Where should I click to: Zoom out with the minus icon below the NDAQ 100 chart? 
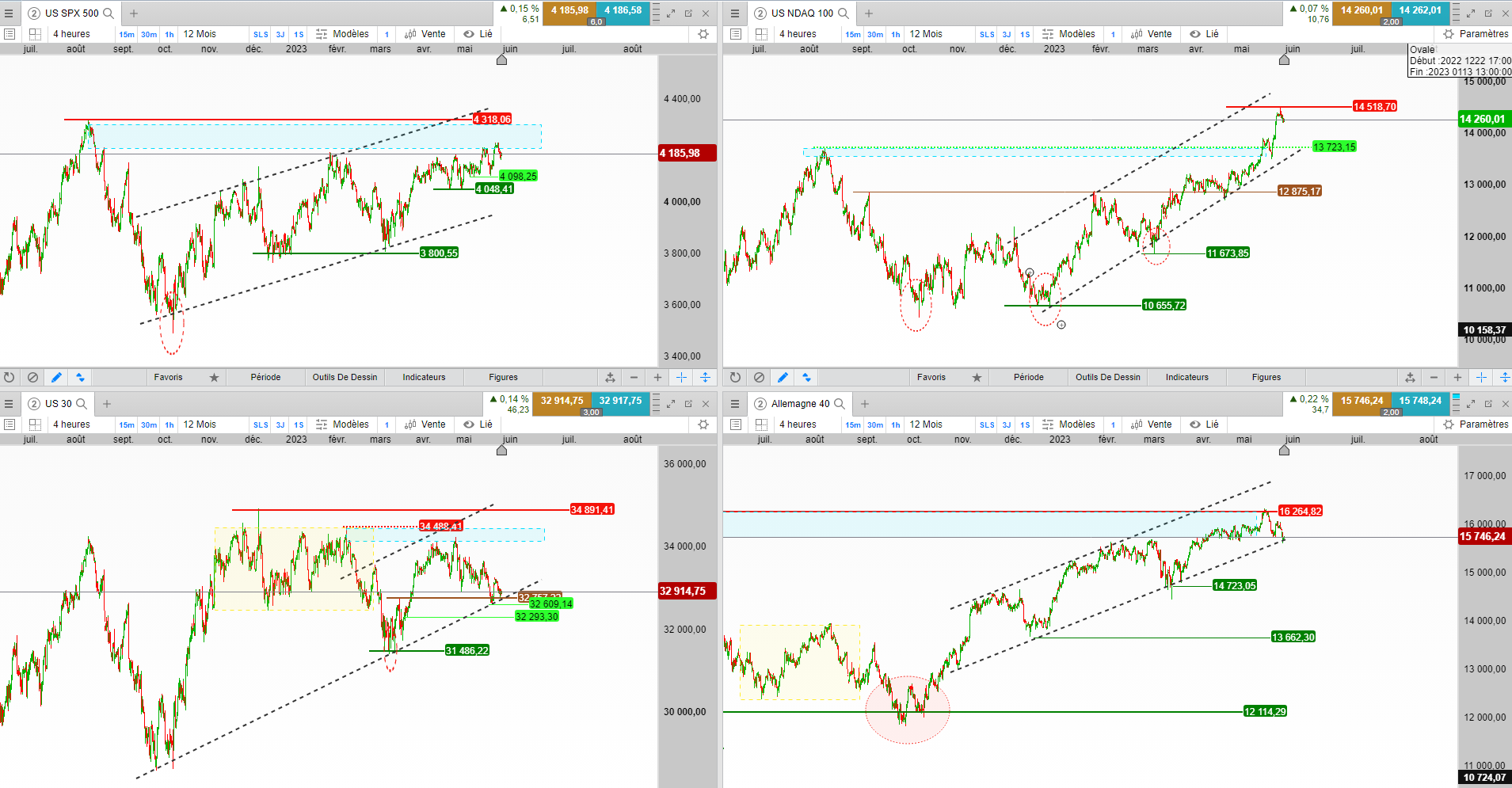pyautogui.click(x=1434, y=378)
